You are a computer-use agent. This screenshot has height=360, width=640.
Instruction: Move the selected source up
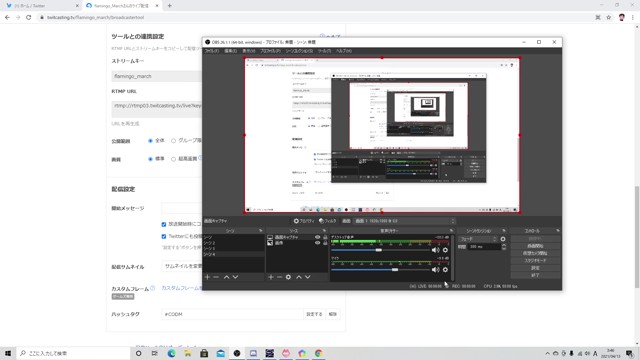[x=299, y=277]
